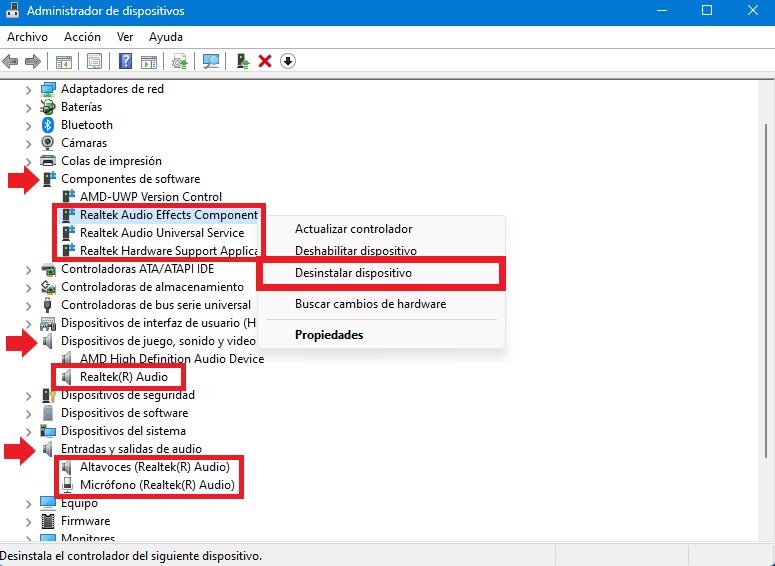
Task: Select AMD-UWP Version Control
Action: (x=151, y=197)
